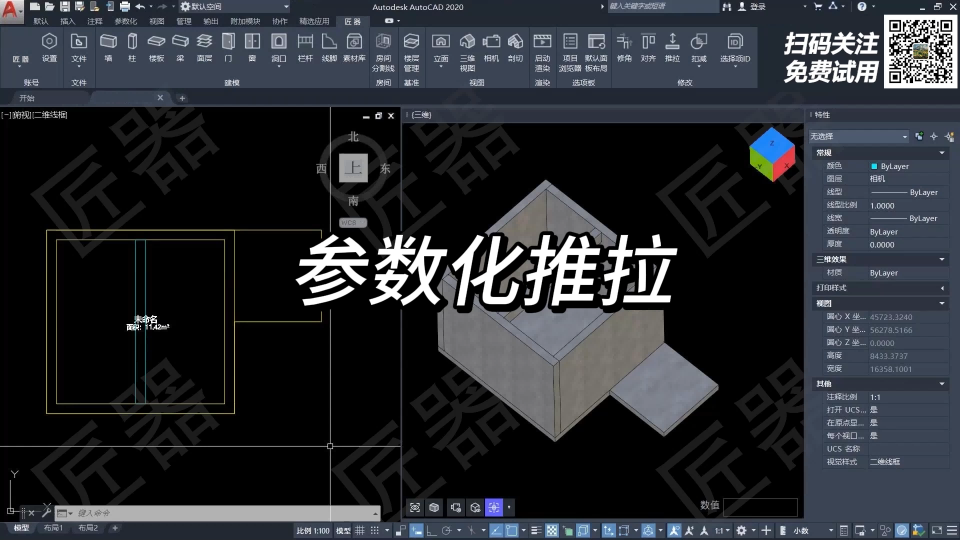The height and width of the screenshot is (540, 960).
Task: Toggle hardware acceleration round icon in status bar
Action: tap(902, 530)
